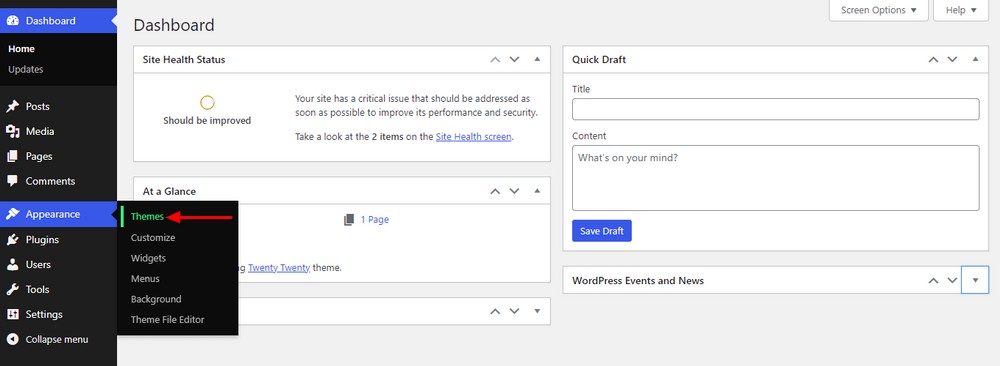1000x366 pixels.
Task: Move WordPress Events and News widget down
Action: pyautogui.click(x=952, y=280)
